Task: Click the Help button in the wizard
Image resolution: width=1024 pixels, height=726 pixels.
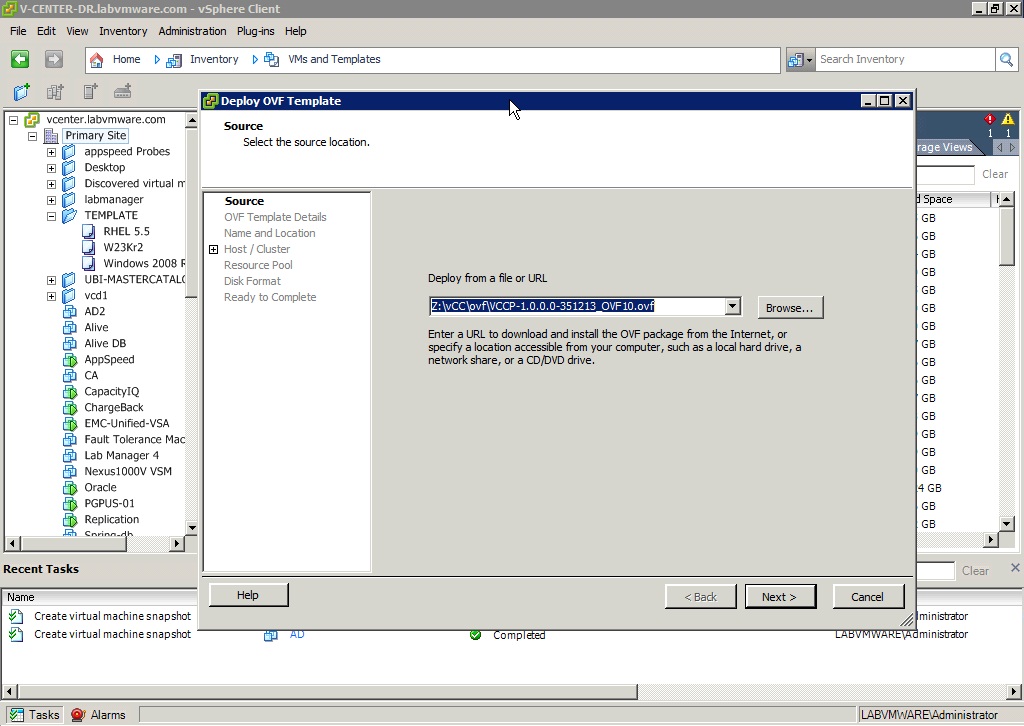Action: pos(248,595)
